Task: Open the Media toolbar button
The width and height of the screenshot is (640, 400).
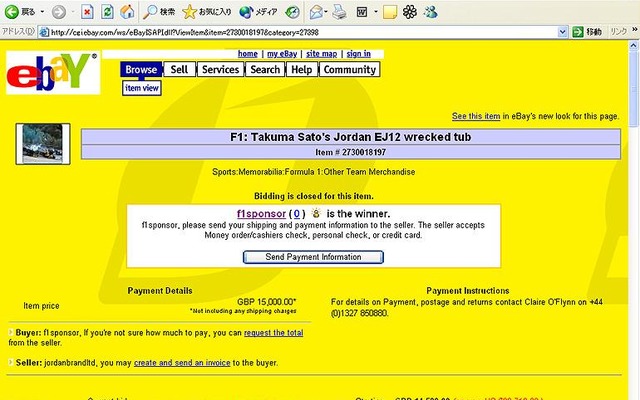Action: coord(258,12)
